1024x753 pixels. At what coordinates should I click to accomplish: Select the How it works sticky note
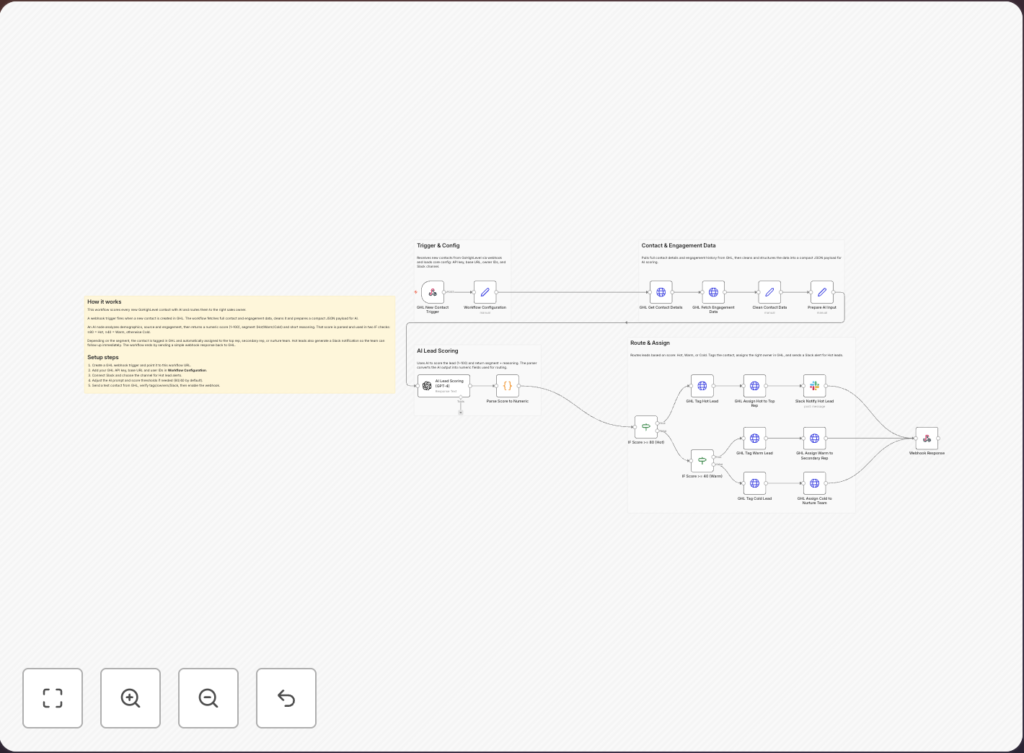tap(240, 344)
